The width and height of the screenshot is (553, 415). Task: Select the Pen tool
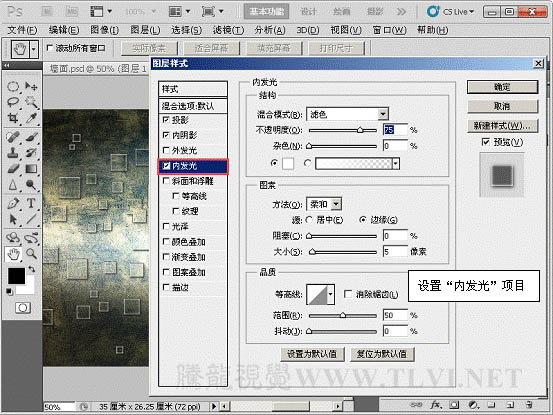13,203
